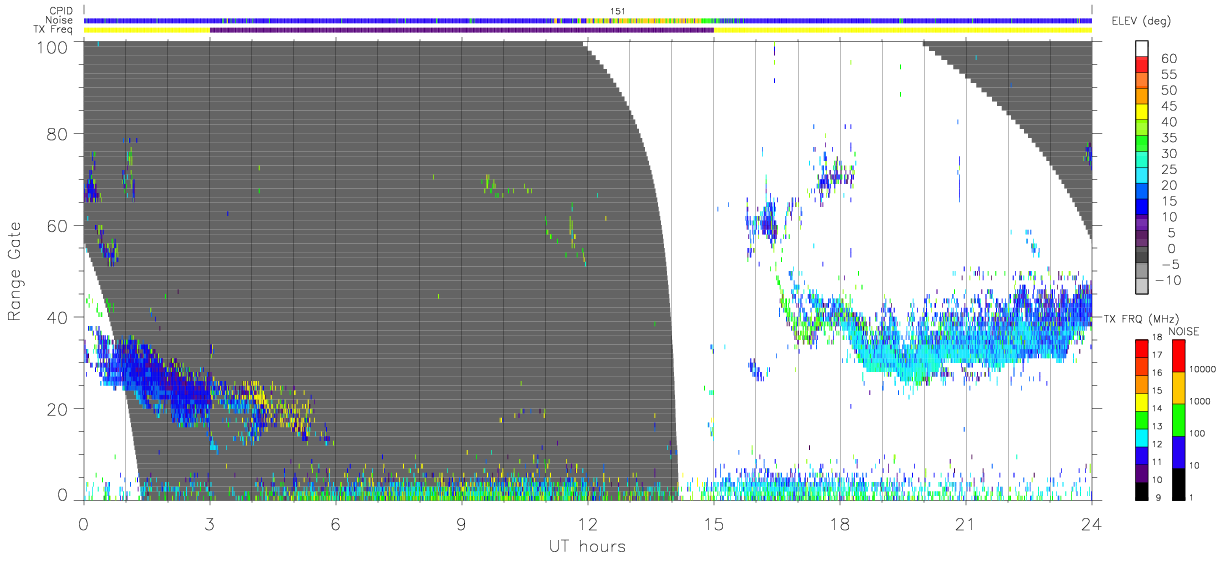This screenshot has width=1228, height=567.
Task: Click the '55' label on ELEV legend
Action: [1169, 74]
